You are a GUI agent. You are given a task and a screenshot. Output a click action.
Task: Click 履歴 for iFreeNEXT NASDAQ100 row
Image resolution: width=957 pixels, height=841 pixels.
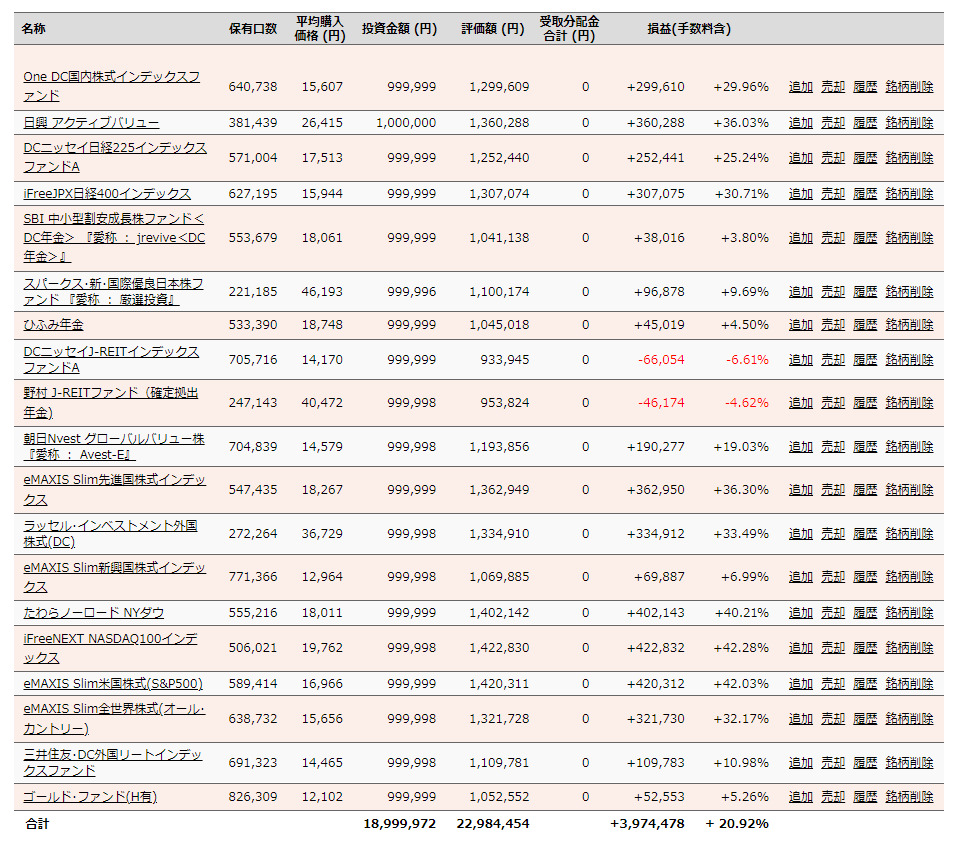coord(864,648)
